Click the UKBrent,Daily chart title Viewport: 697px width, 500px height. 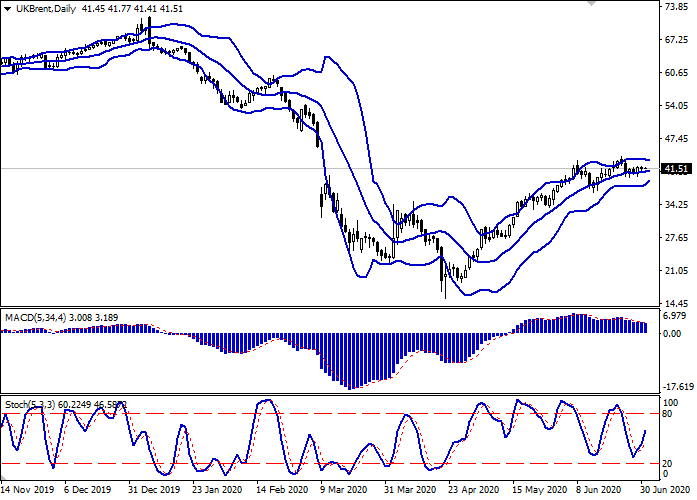(45, 8)
